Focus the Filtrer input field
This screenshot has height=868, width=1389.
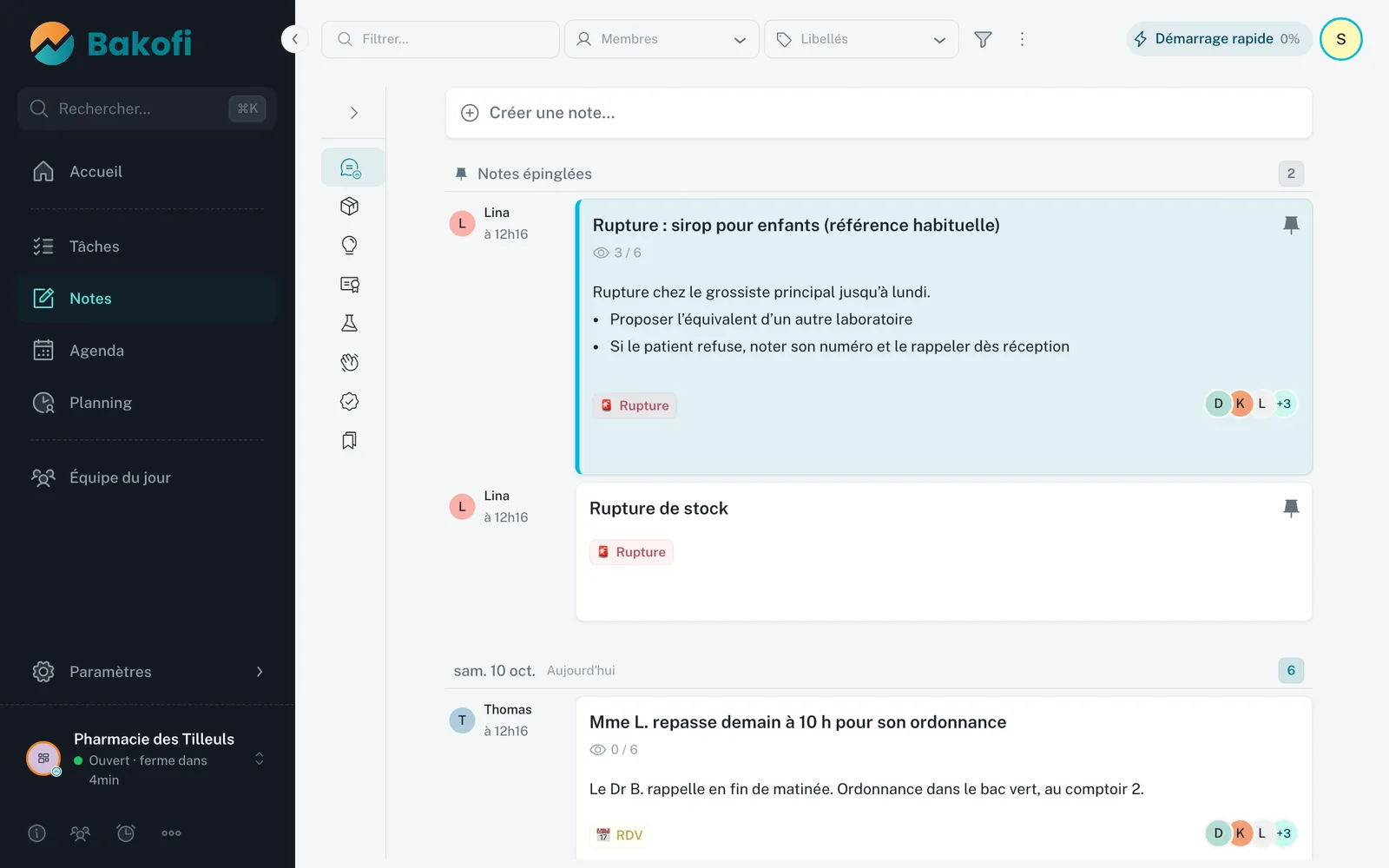[x=440, y=39]
